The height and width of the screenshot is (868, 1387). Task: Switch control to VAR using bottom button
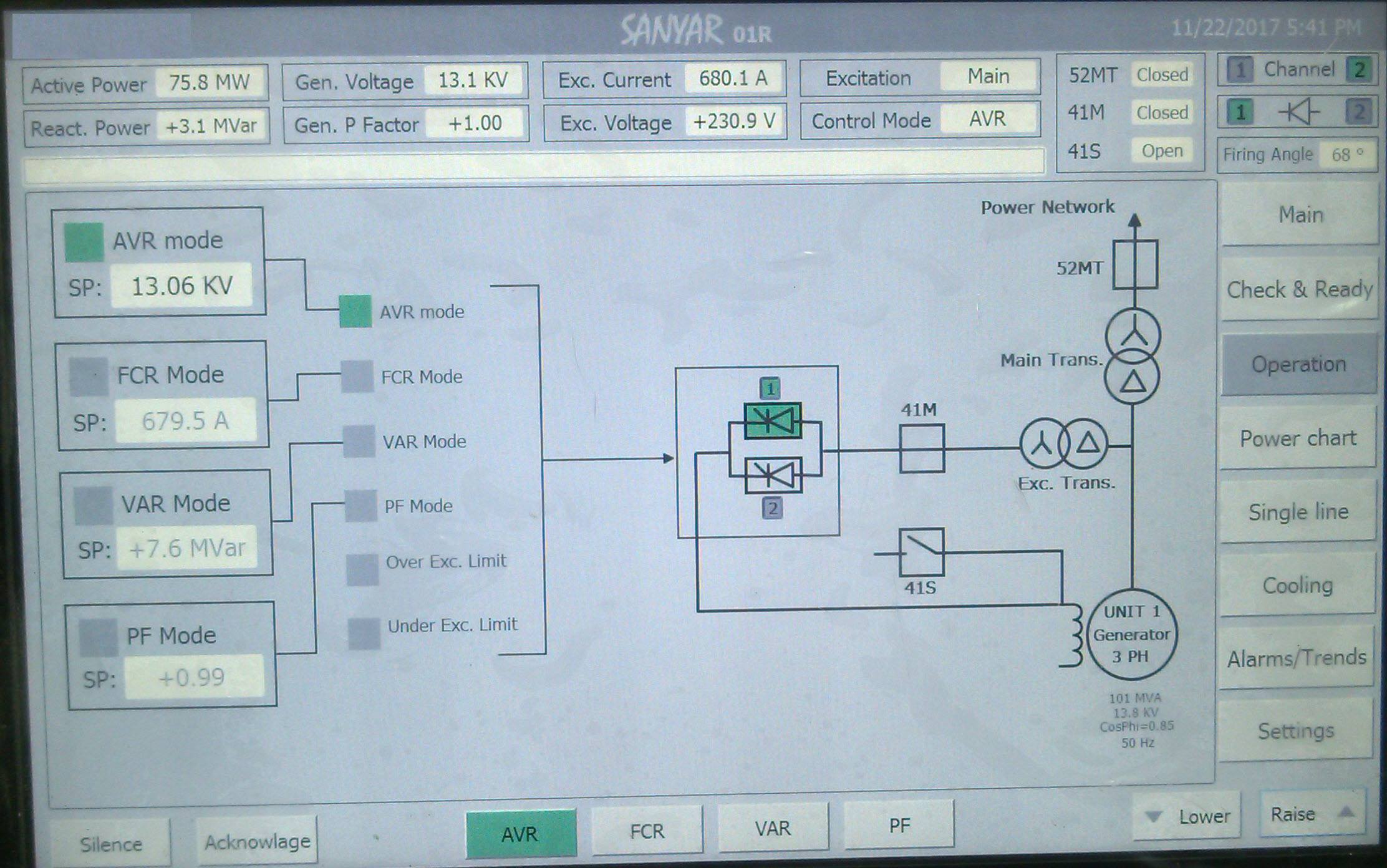click(773, 828)
